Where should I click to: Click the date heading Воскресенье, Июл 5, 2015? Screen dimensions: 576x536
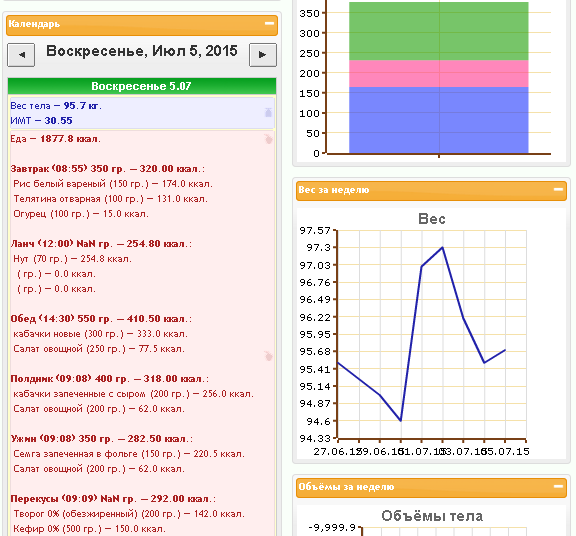(142, 51)
